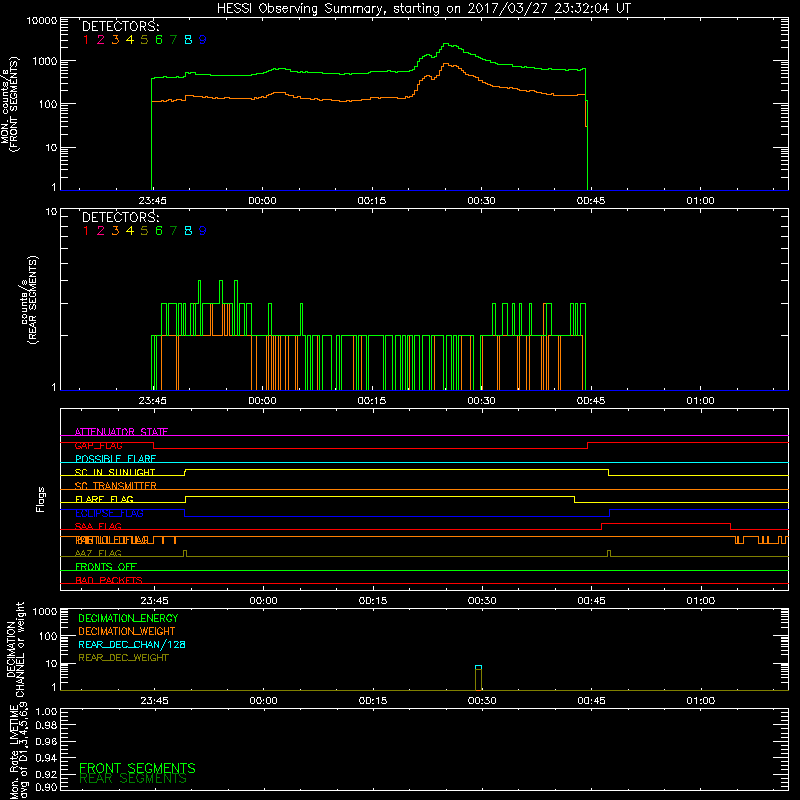Select detector 6 in the front segments legend
Screen dimensions: 800x800
[159, 40]
